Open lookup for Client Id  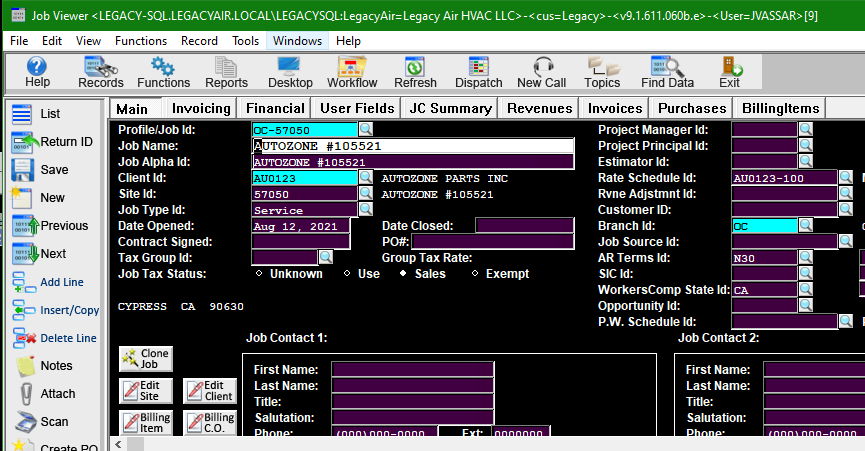coord(366,177)
